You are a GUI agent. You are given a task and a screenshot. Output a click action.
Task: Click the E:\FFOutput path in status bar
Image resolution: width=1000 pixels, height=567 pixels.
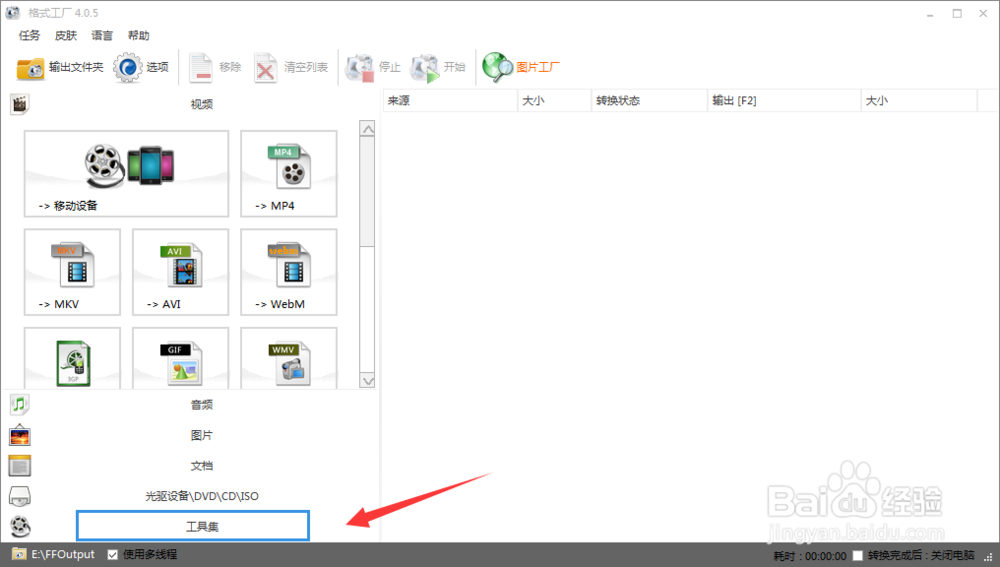pyautogui.click(x=63, y=554)
